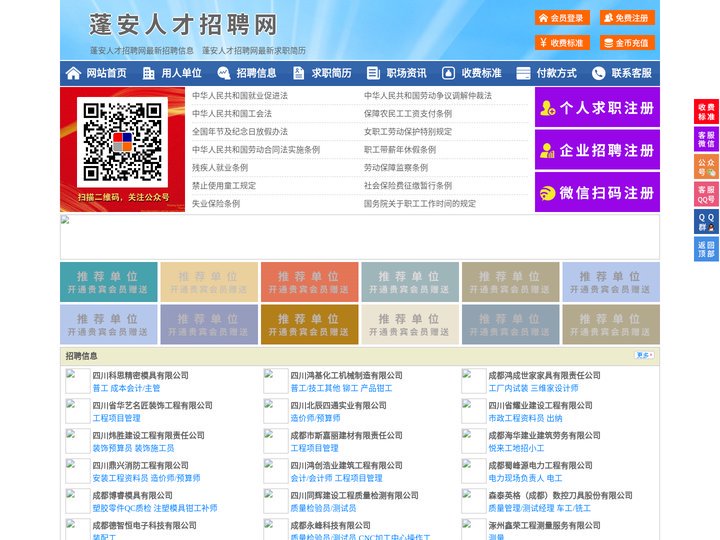Click the 蓬安人才招聘网 site title
Viewport: 720px width, 540px height.
[183, 25]
